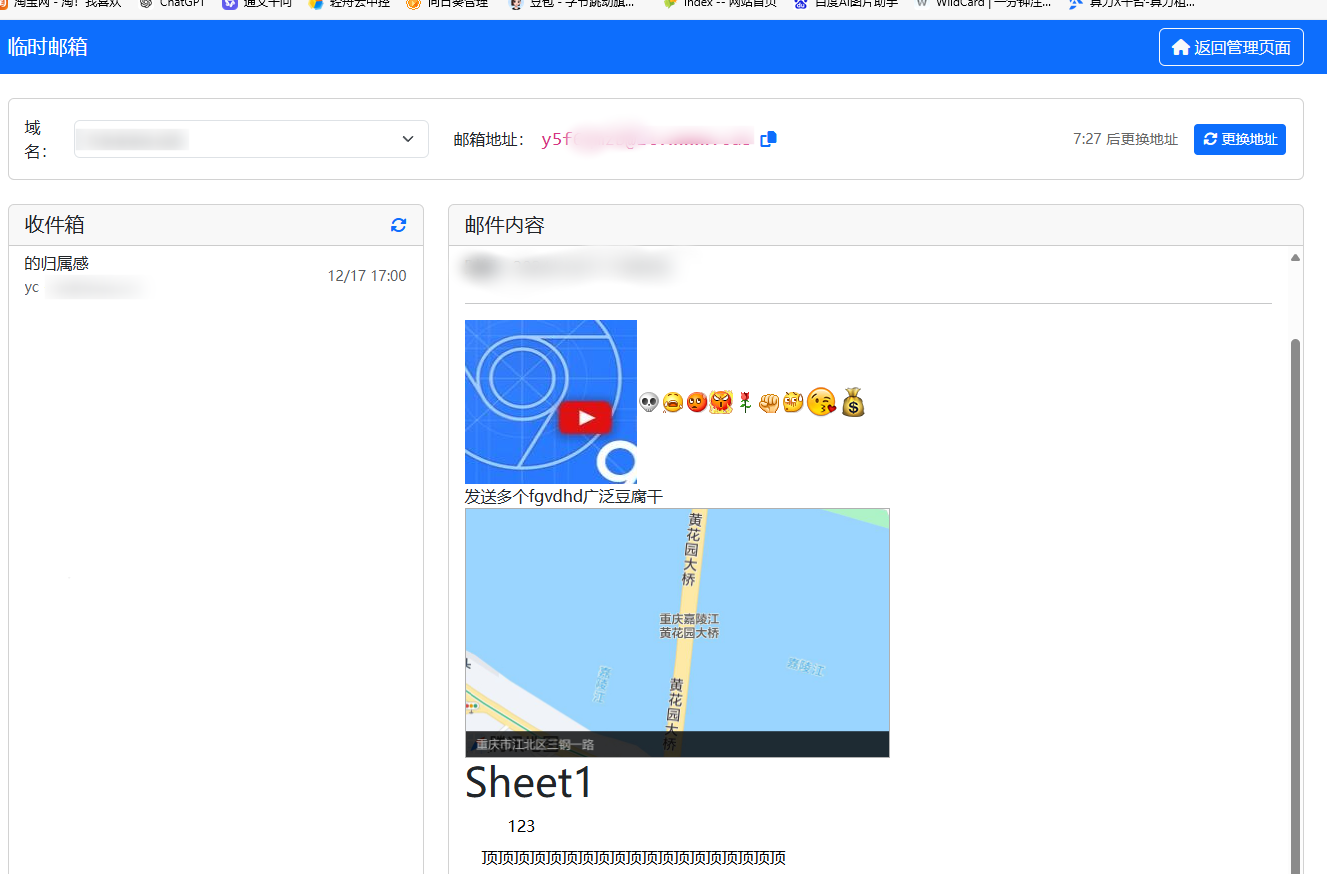The width and height of the screenshot is (1327, 874).
Task: Click the red YouTube play button in the image
Action: click(585, 418)
